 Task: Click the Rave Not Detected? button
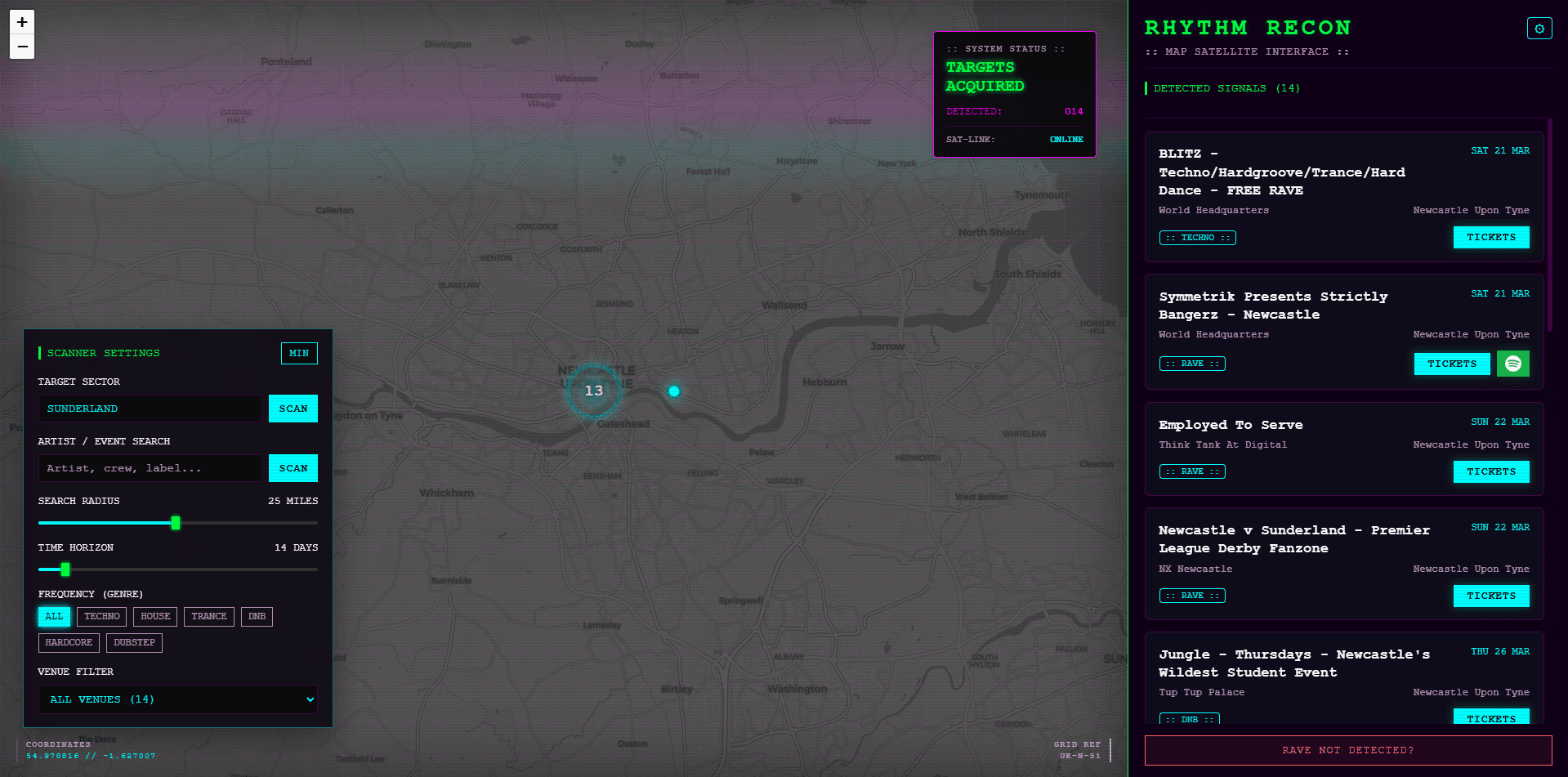click(1348, 750)
